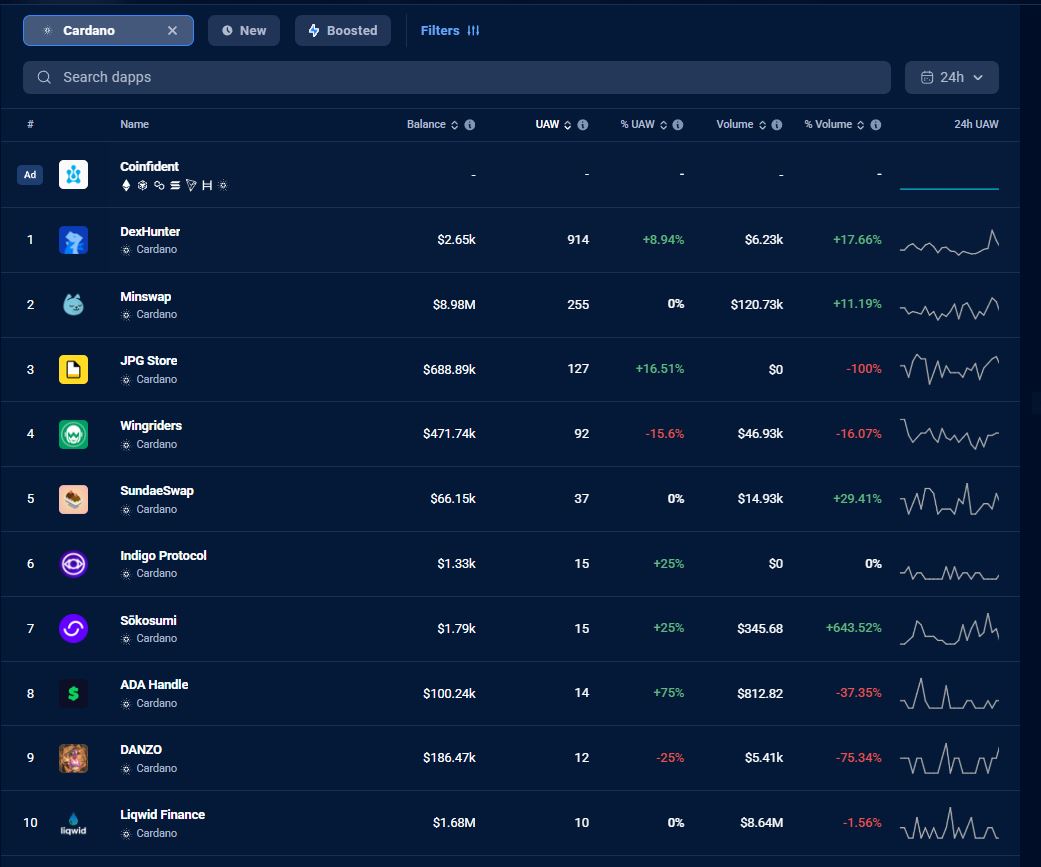
Task: Click the calendar icon beside 24h
Action: point(927,78)
